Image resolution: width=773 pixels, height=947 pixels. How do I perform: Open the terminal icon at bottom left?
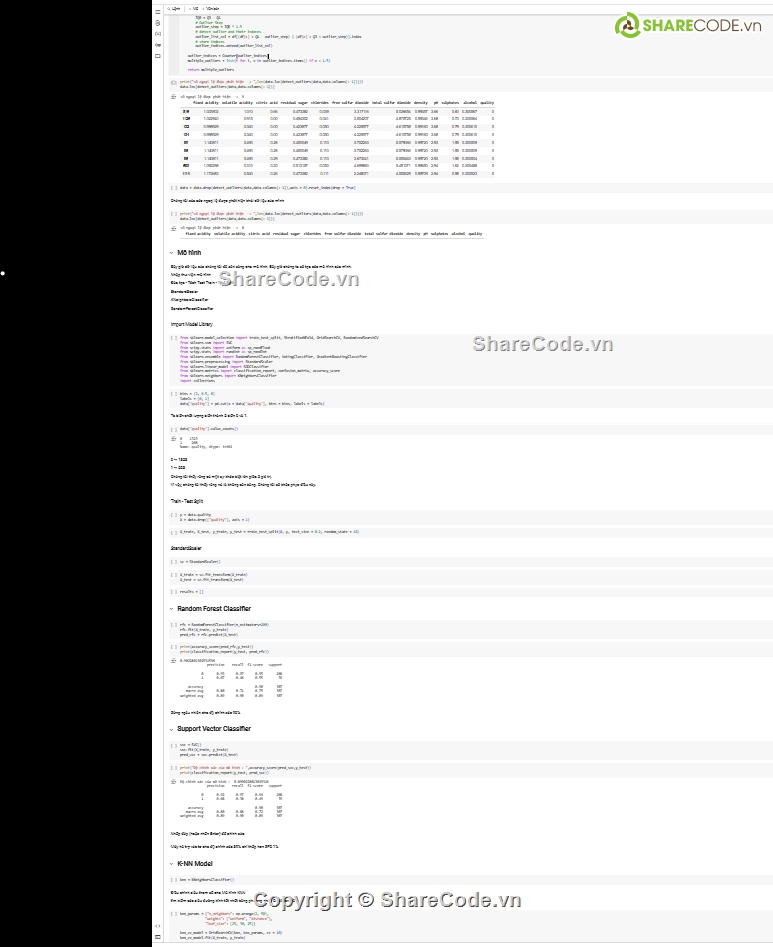coord(158,935)
